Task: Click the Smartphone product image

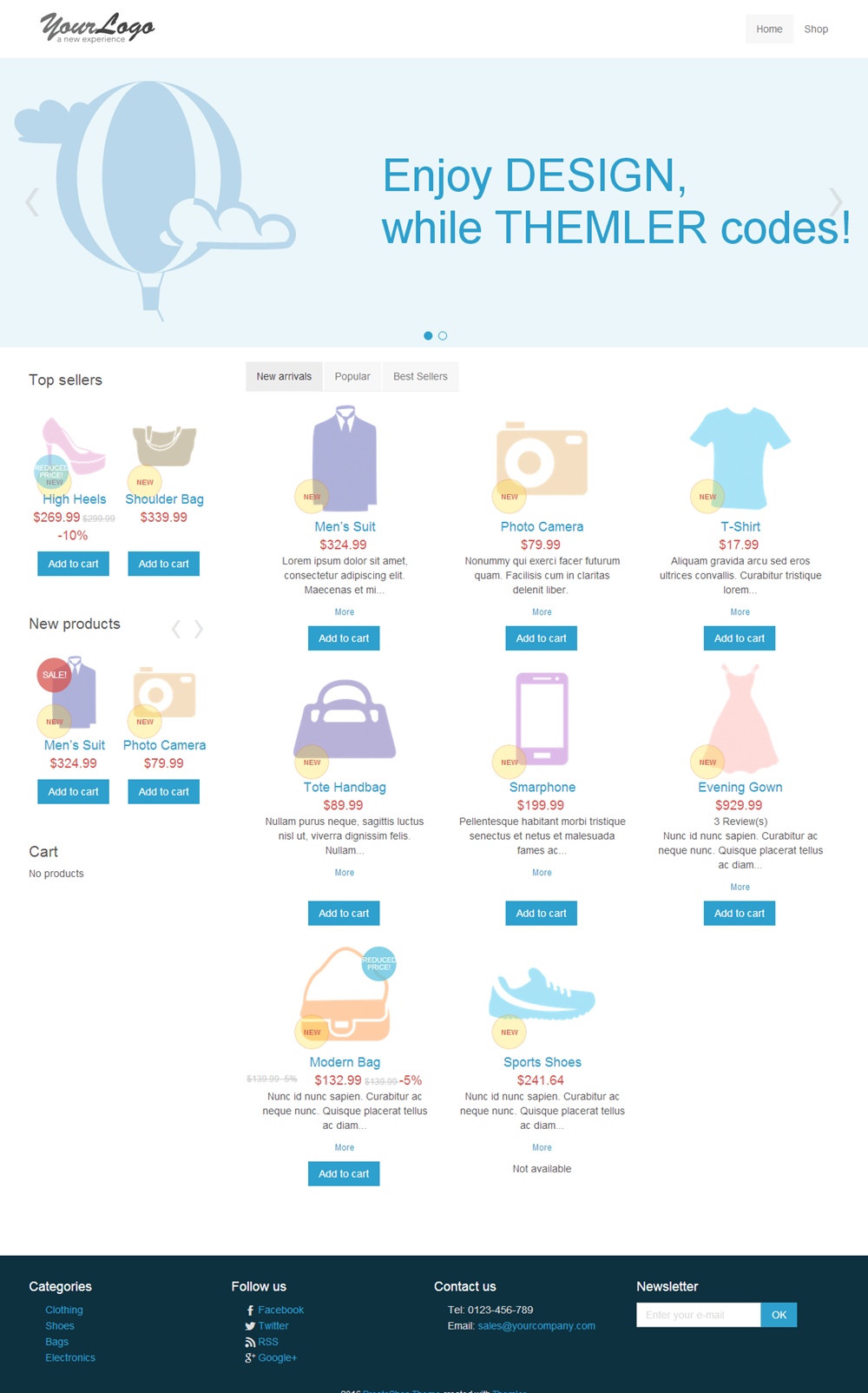Action: (x=542, y=719)
